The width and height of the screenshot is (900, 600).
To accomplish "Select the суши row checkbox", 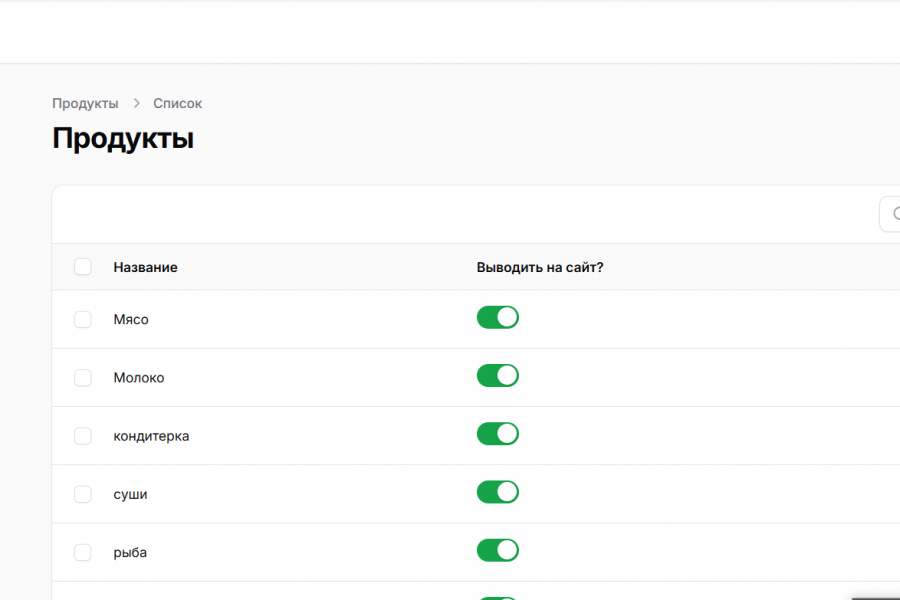I will [x=83, y=494].
